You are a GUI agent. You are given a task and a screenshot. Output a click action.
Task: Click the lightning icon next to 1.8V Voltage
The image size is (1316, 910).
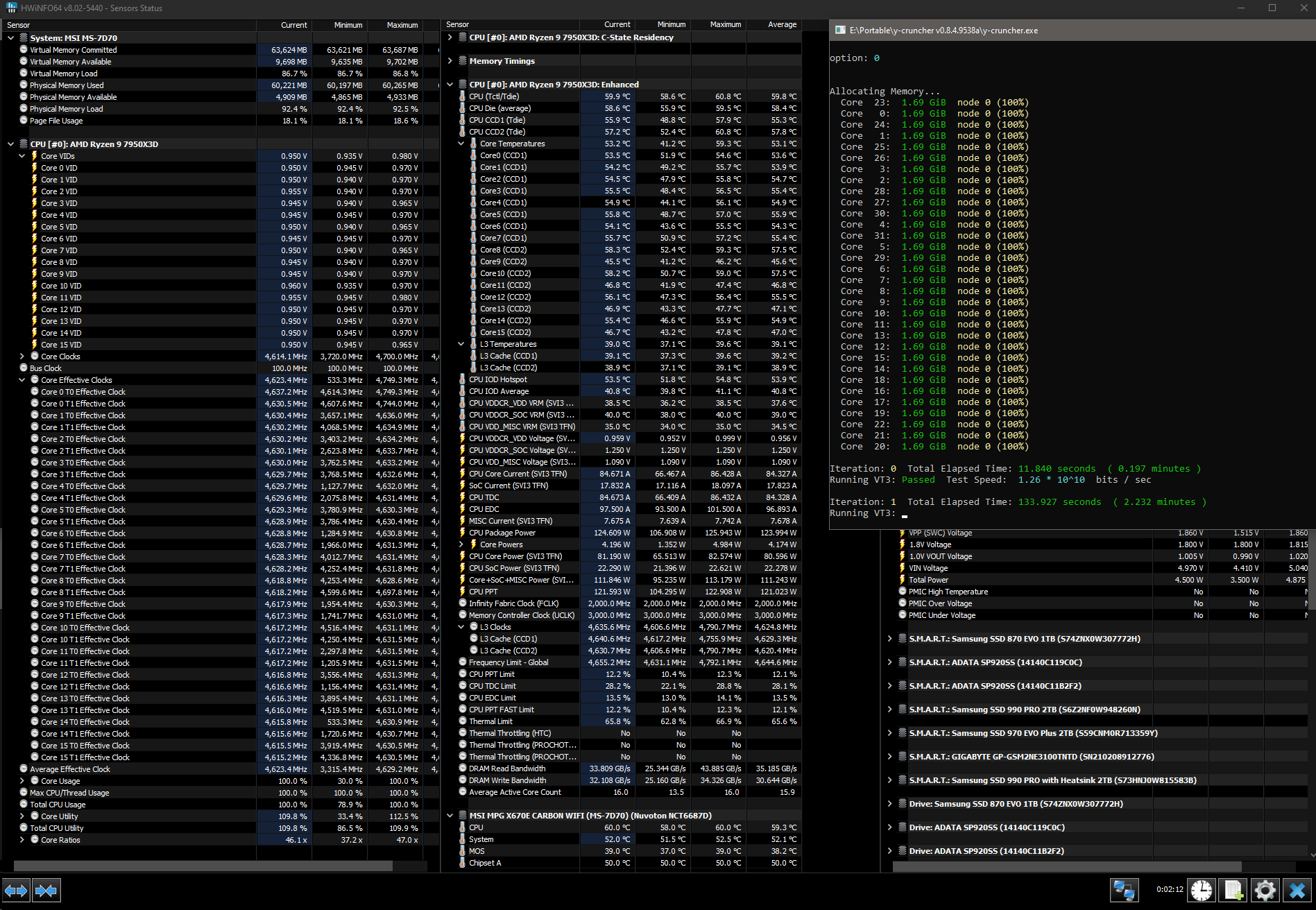(x=903, y=544)
